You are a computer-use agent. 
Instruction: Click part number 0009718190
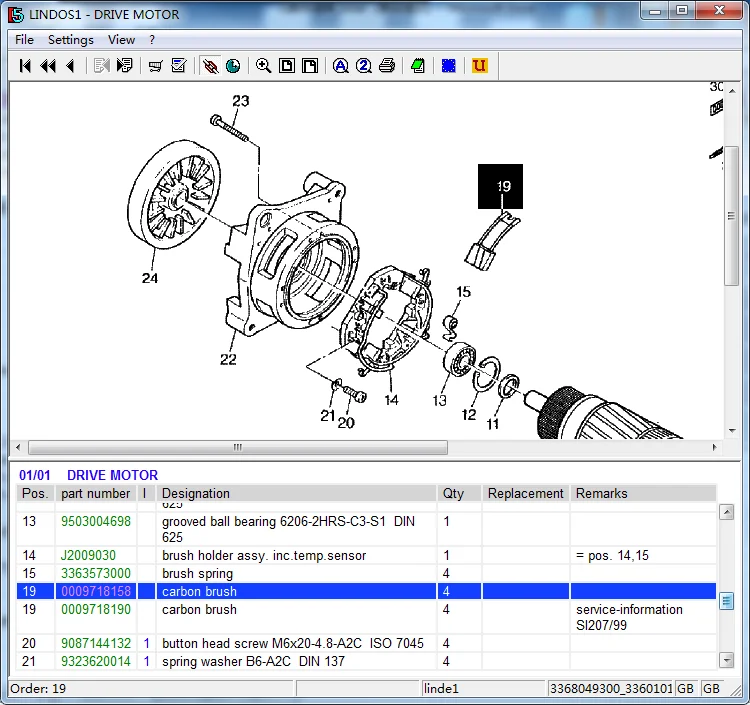96,609
